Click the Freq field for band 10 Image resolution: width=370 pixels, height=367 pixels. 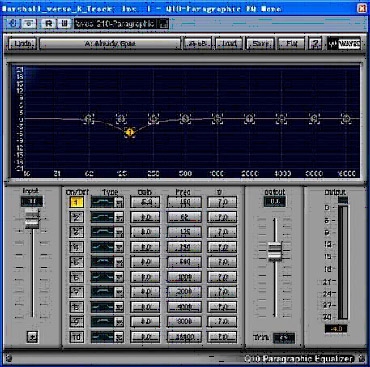[x=184, y=337]
